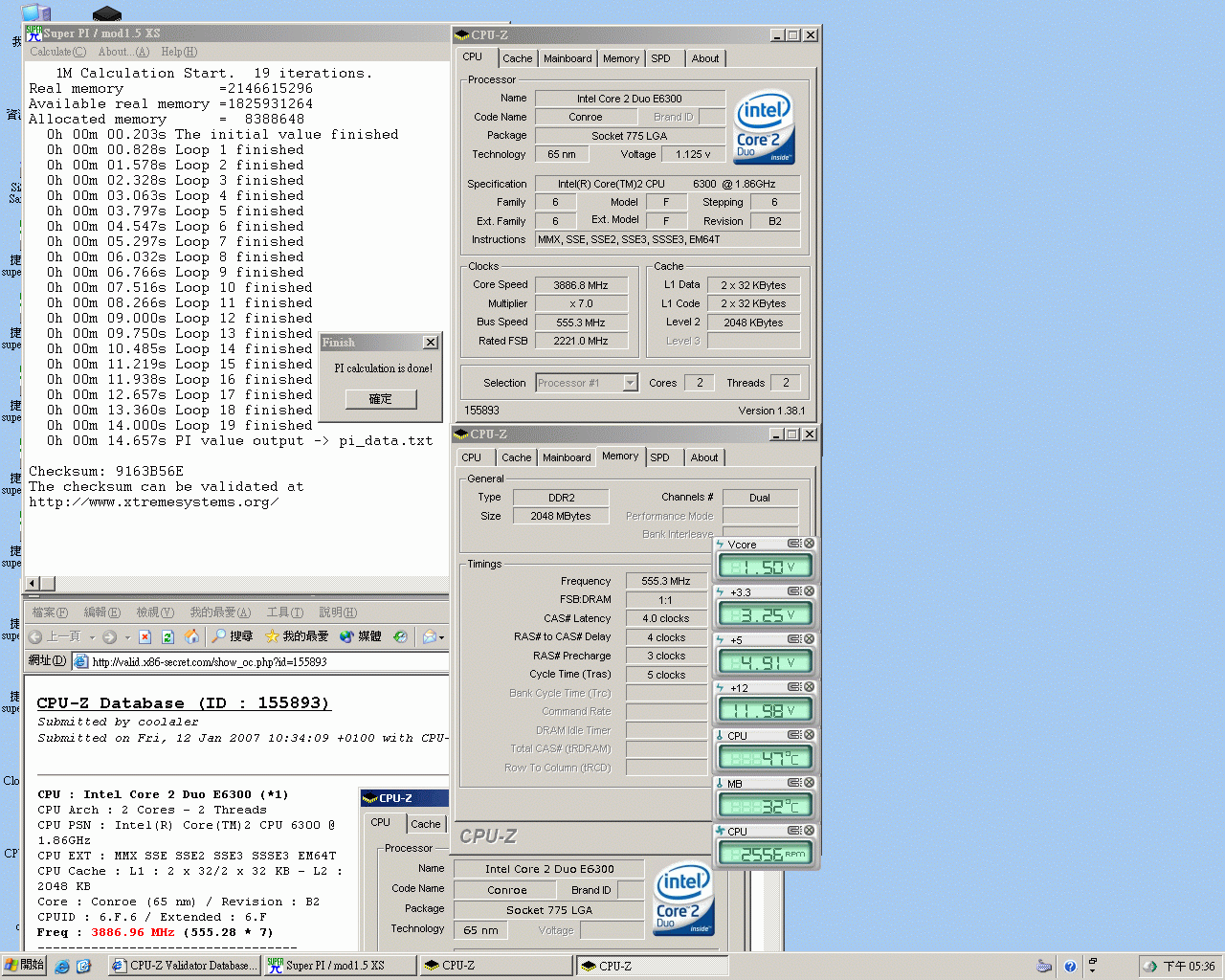This screenshot has width=1225, height=980.
Task: Click the CAS# Latency value 4.0 clocks
Action: (666, 618)
